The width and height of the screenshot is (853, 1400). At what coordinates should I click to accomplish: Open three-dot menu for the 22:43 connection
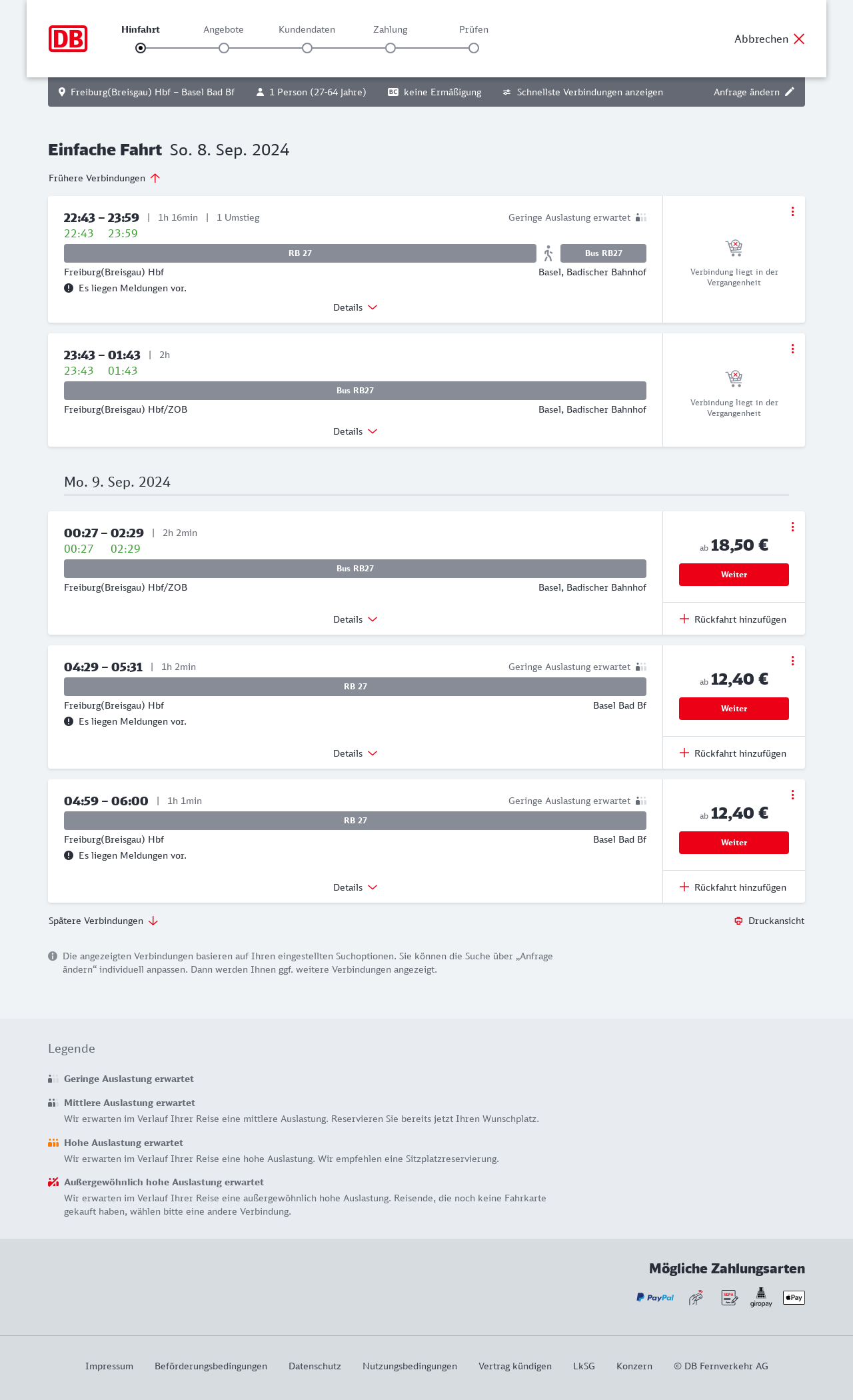pyautogui.click(x=792, y=211)
